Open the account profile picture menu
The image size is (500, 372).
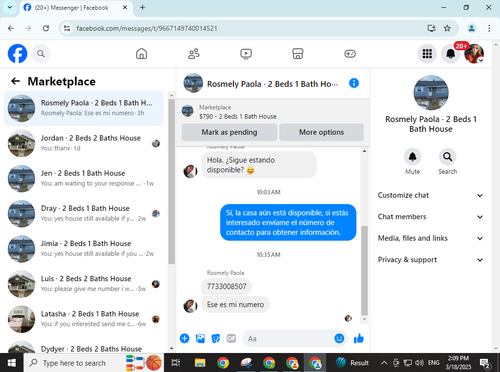[474, 54]
